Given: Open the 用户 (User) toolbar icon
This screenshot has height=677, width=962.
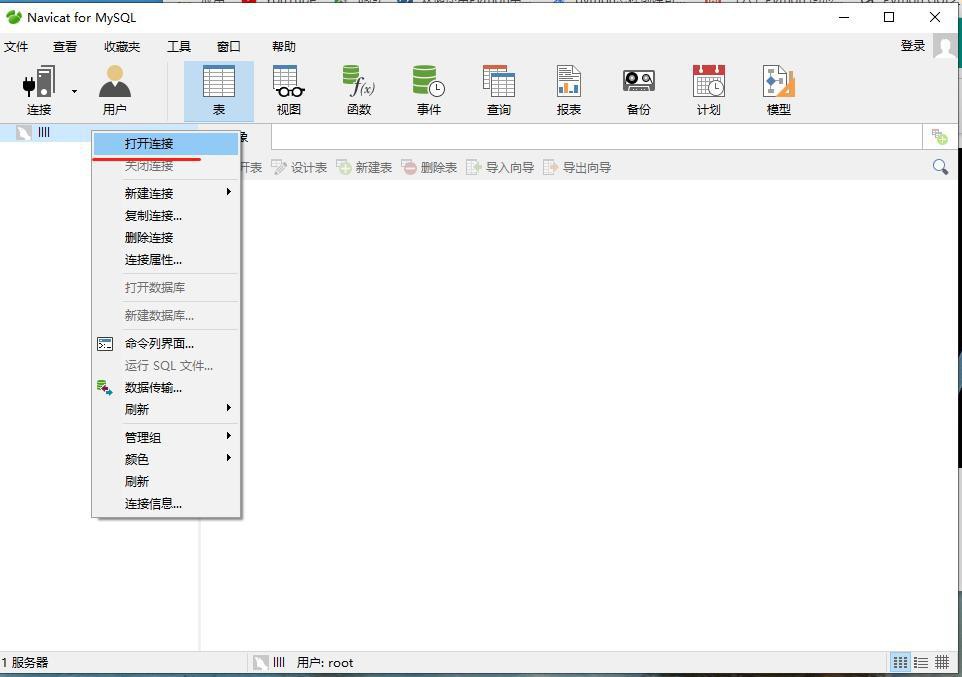Looking at the screenshot, I should pos(115,91).
